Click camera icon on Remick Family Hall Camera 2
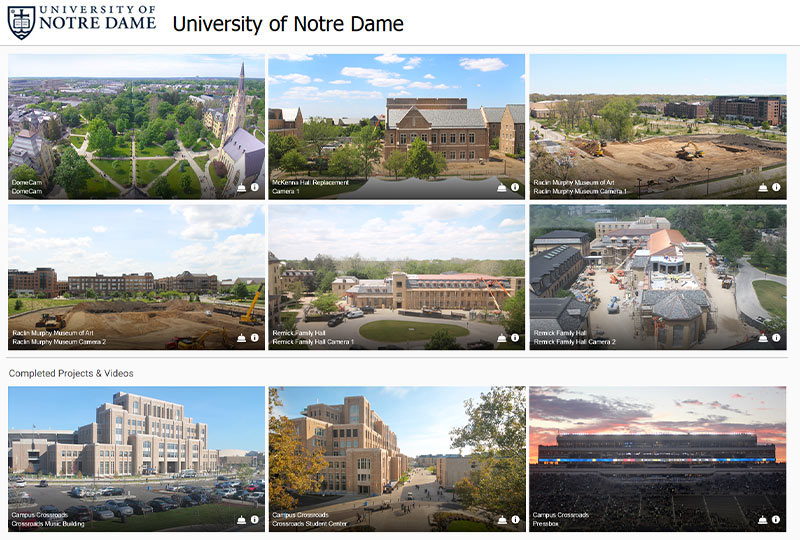The height and width of the screenshot is (540, 800). [x=763, y=338]
